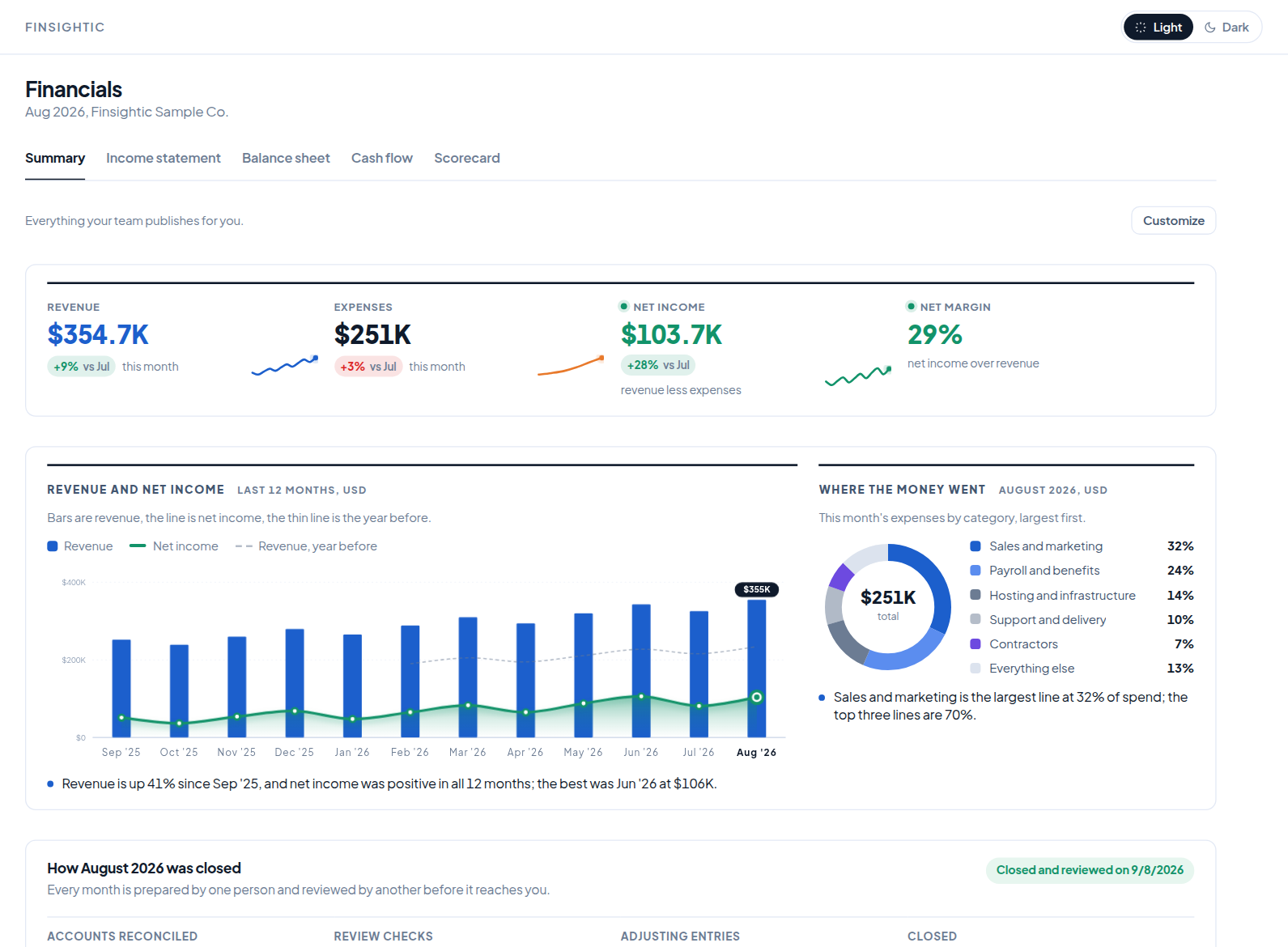Click the Closed and reviewed on 9/8/2026 badge
This screenshot has height=947, width=1288.
click(x=1090, y=870)
